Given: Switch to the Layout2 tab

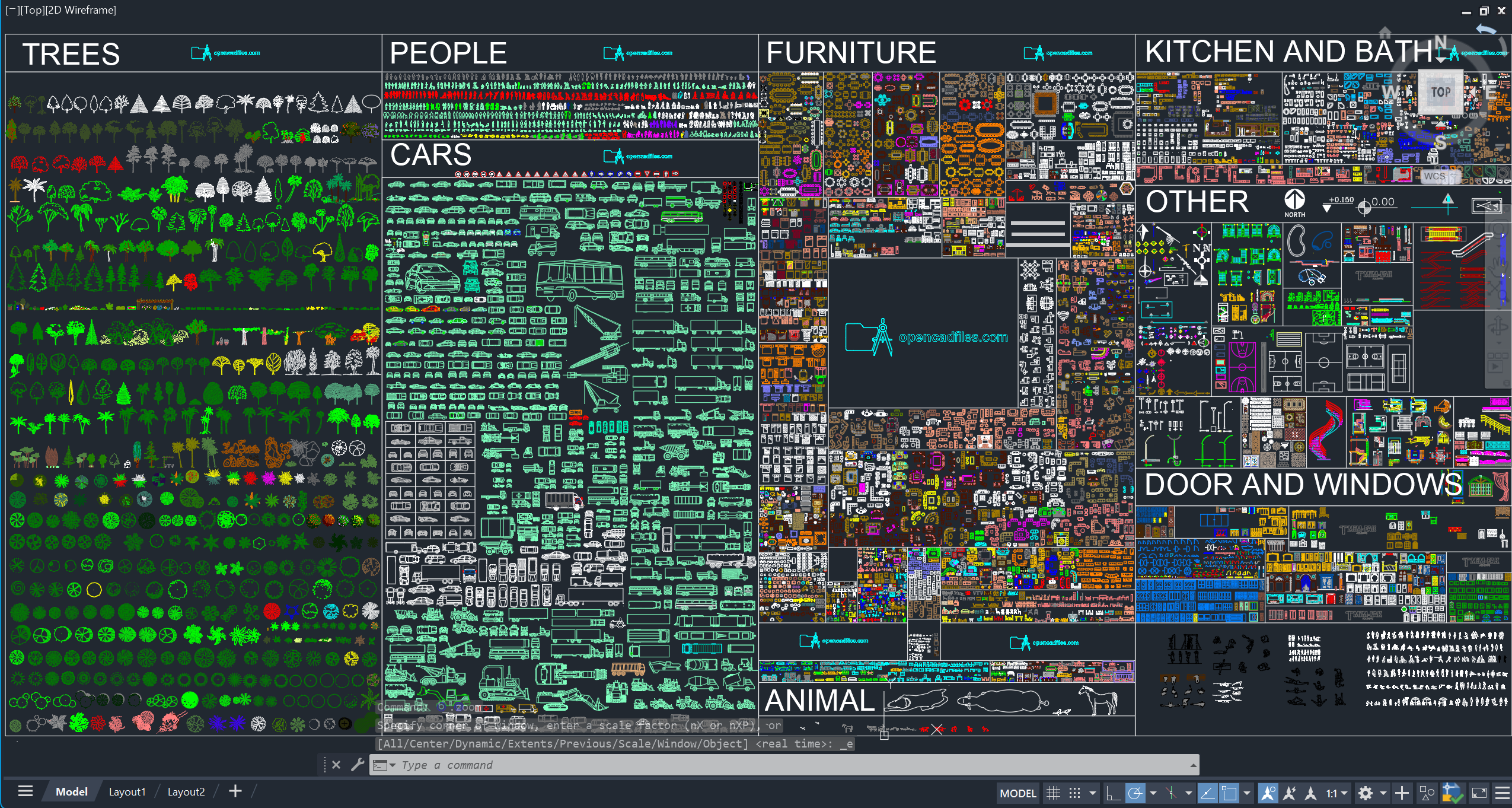Looking at the screenshot, I should point(186,791).
